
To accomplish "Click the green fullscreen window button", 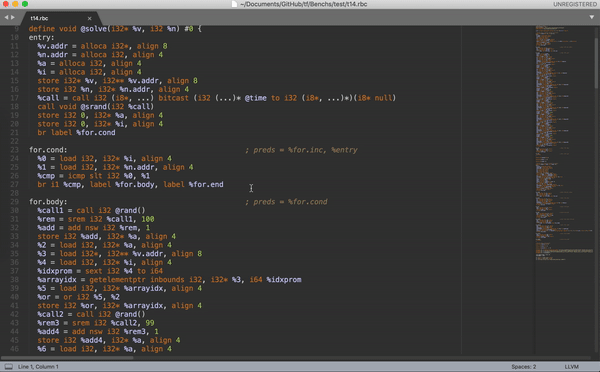I will point(25,4).
